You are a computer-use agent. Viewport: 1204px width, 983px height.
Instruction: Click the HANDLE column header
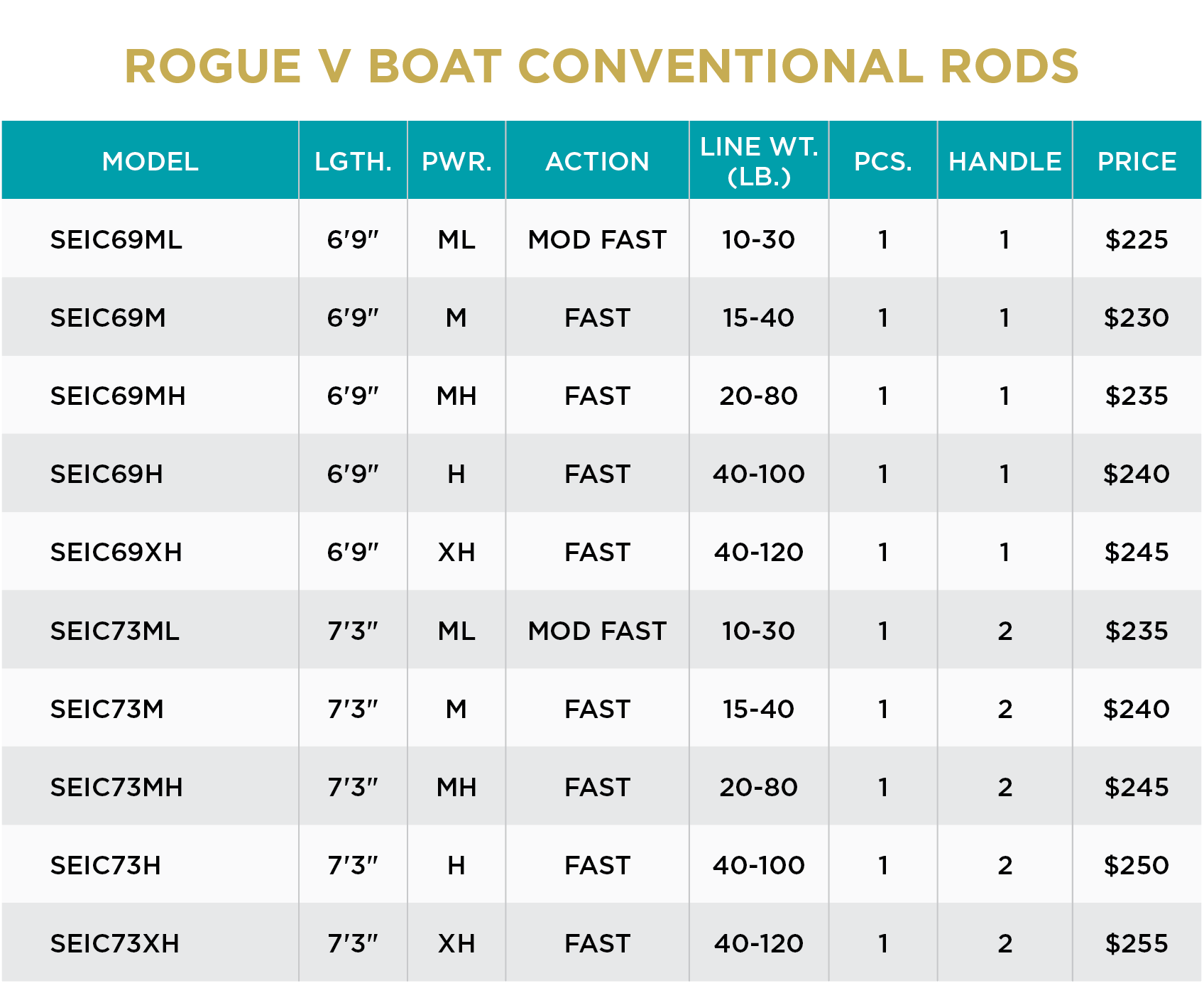(1005, 161)
